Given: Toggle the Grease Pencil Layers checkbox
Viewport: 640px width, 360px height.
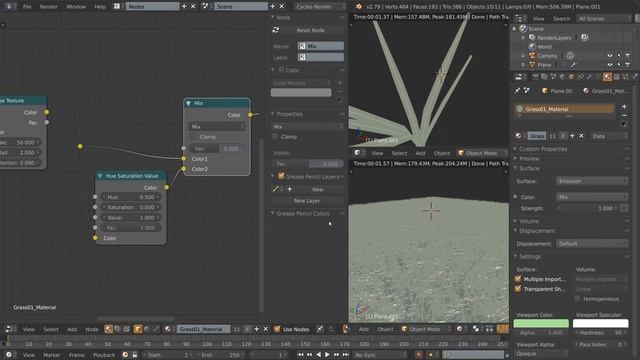Looking at the screenshot, I should click(281, 176).
